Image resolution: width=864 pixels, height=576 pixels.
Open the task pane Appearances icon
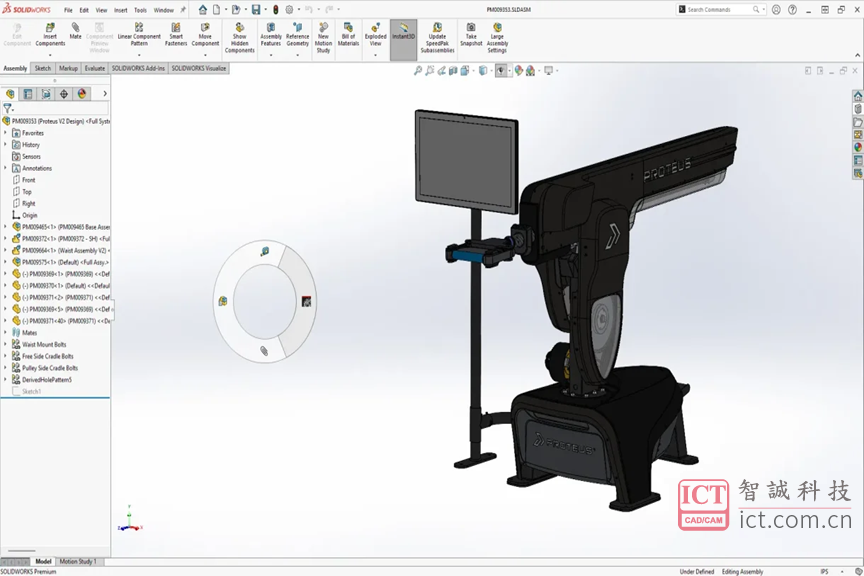[858, 147]
